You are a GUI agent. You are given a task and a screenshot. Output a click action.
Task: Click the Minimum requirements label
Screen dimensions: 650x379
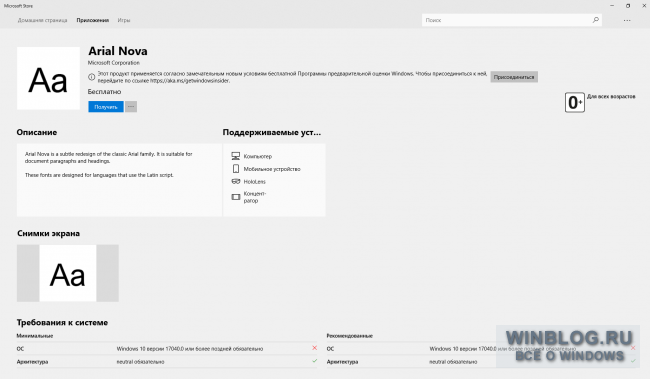pyautogui.click(x=35, y=336)
